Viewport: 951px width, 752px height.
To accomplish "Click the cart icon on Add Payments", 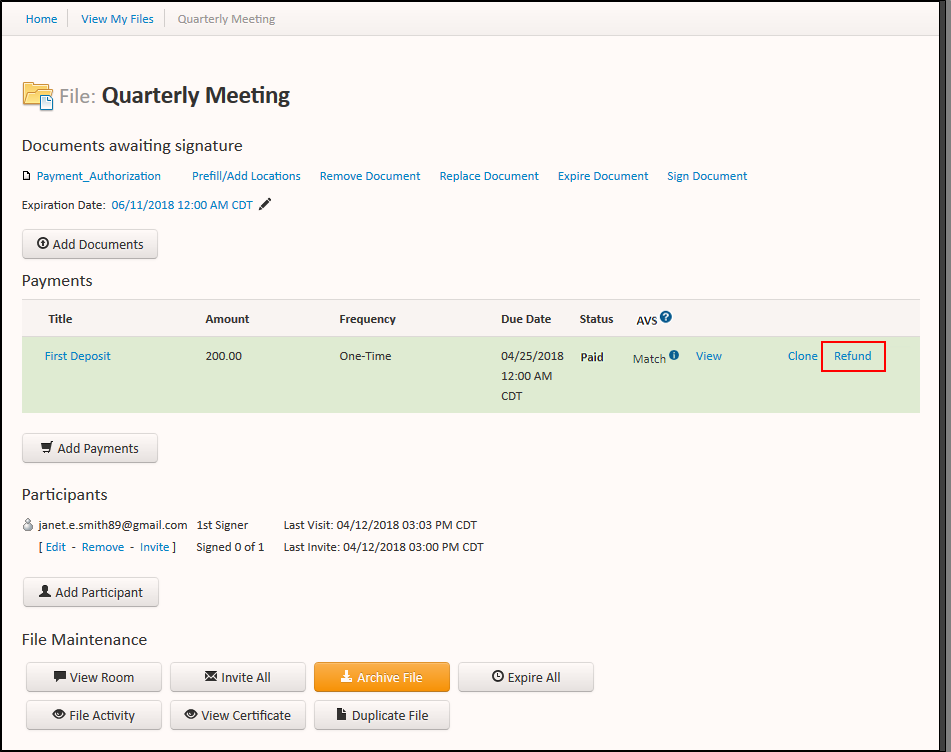I will tap(47, 447).
